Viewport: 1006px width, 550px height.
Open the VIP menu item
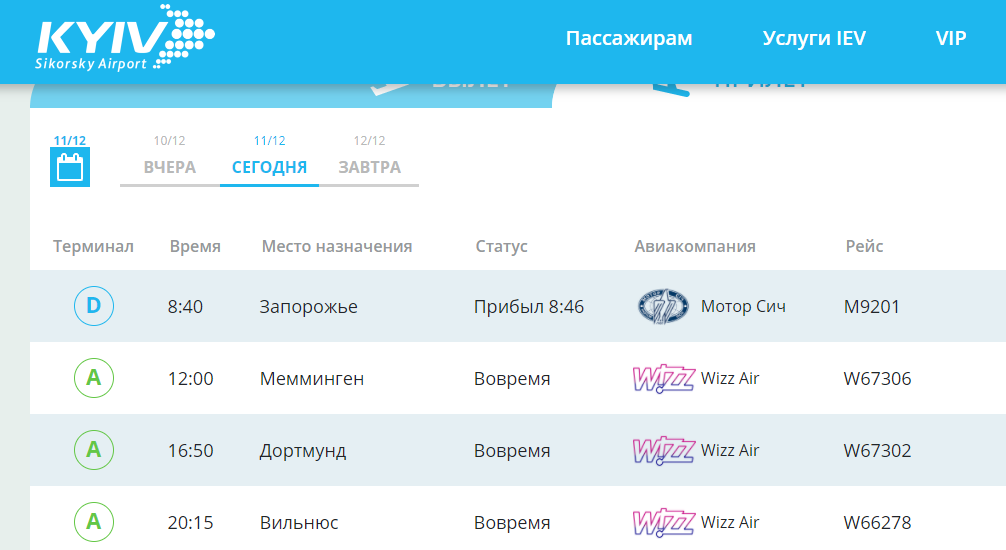pos(951,39)
